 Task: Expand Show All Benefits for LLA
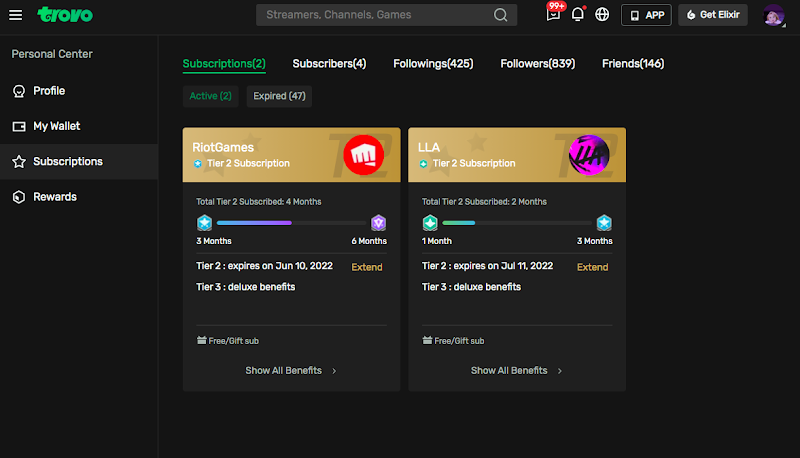(x=517, y=370)
